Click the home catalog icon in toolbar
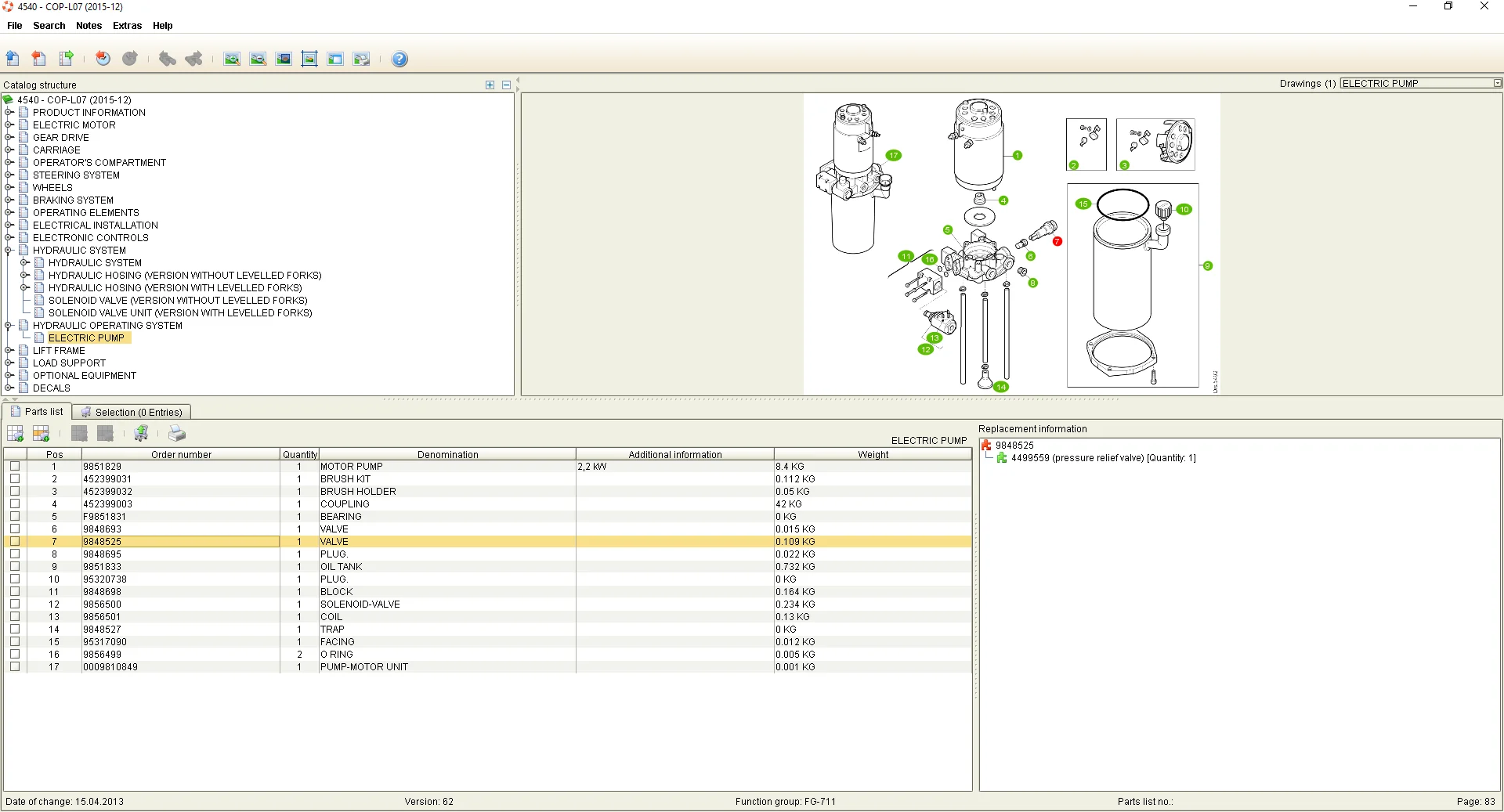The height and width of the screenshot is (812, 1504). tap(13, 59)
